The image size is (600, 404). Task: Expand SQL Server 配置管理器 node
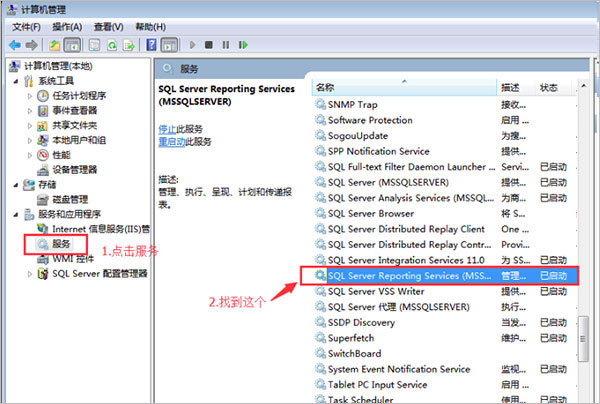tap(29, 273)
